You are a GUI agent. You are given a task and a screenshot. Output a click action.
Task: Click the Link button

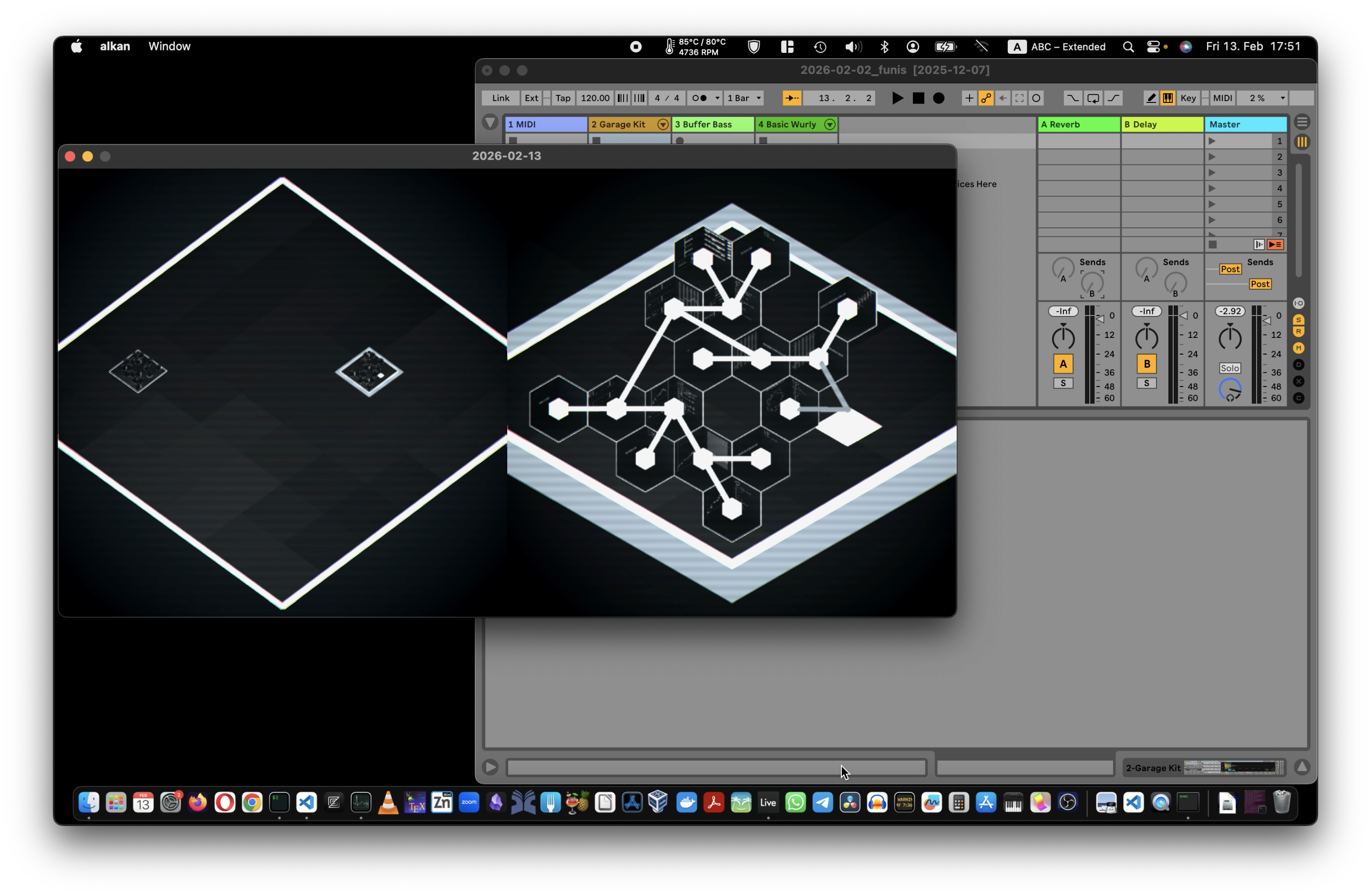[500, 99]
